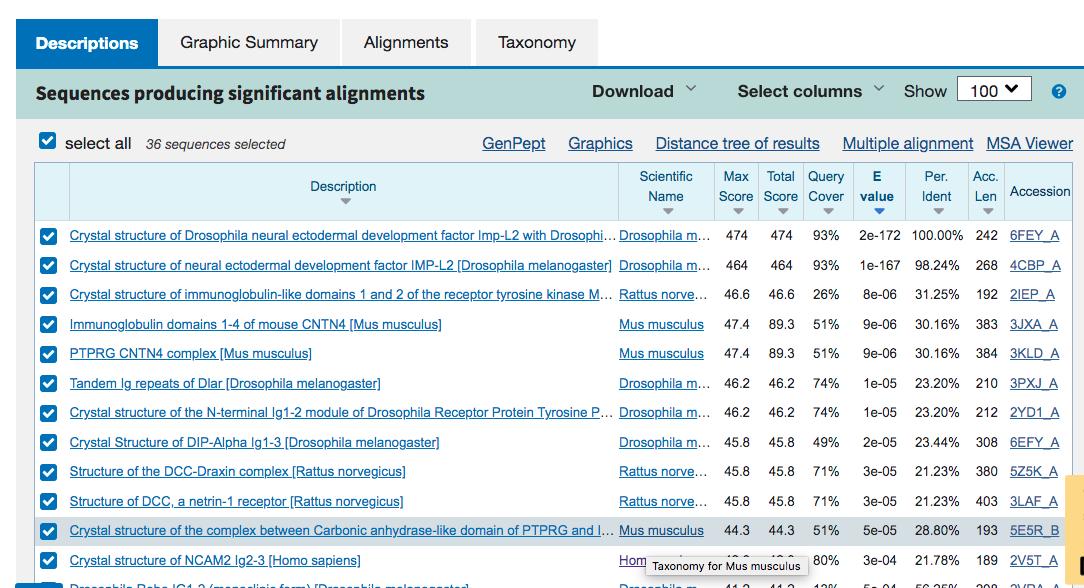Sort by Per. Ident column arrow
The height and width of the screenshot is (588, 1084).
point(936,212)
